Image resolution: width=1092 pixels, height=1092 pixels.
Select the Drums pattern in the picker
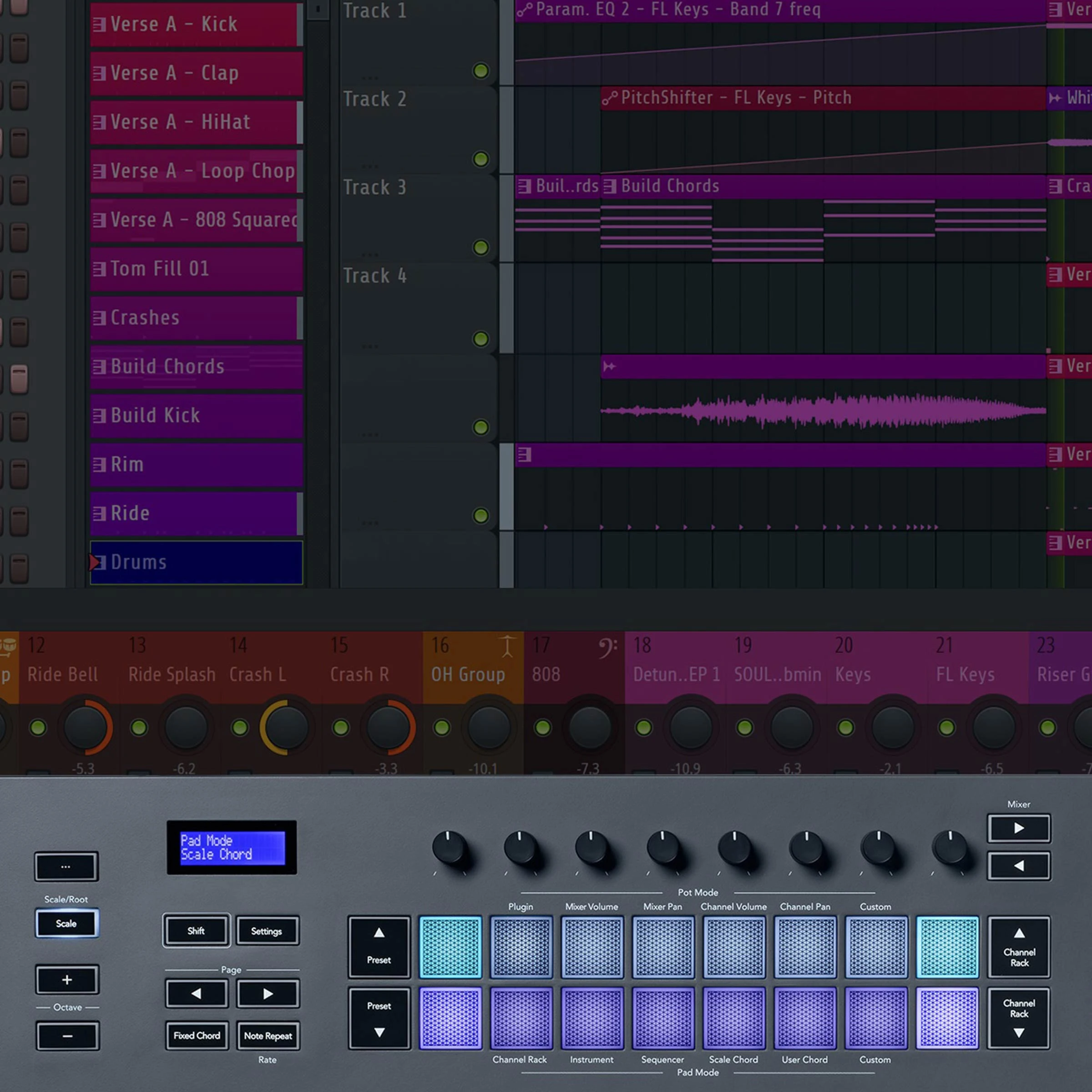196,562
